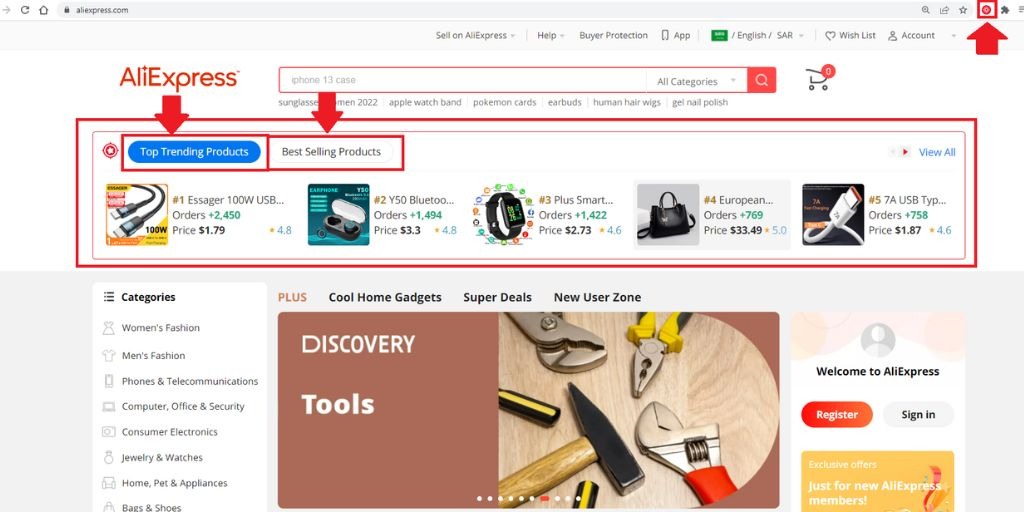The image size is (1024, 512).
Task: Click the Home, Pet & Appliances sofa icon
Action: [108, 483]
